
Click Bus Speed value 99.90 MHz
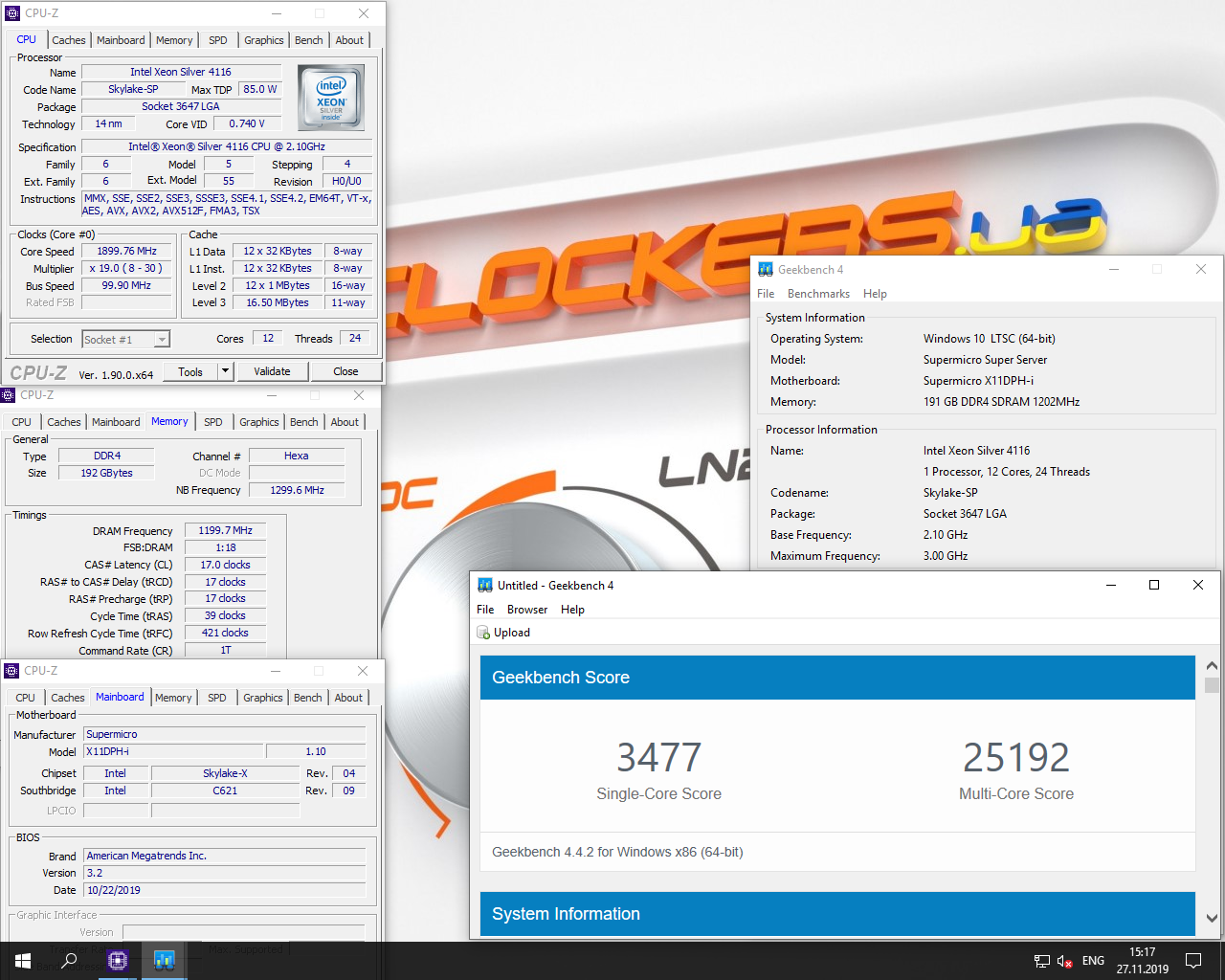pos(126,285)
